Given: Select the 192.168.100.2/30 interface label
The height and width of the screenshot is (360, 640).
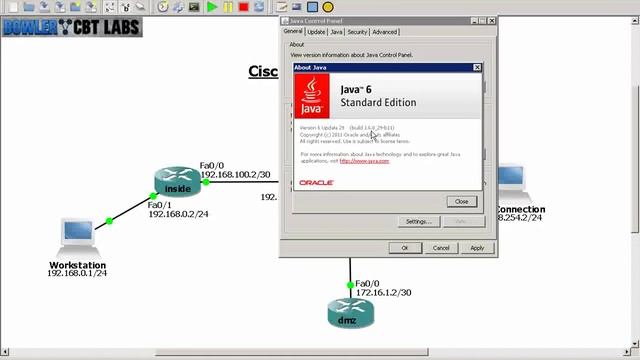Looking at the screenshot, I should click(x=236, y=175).
